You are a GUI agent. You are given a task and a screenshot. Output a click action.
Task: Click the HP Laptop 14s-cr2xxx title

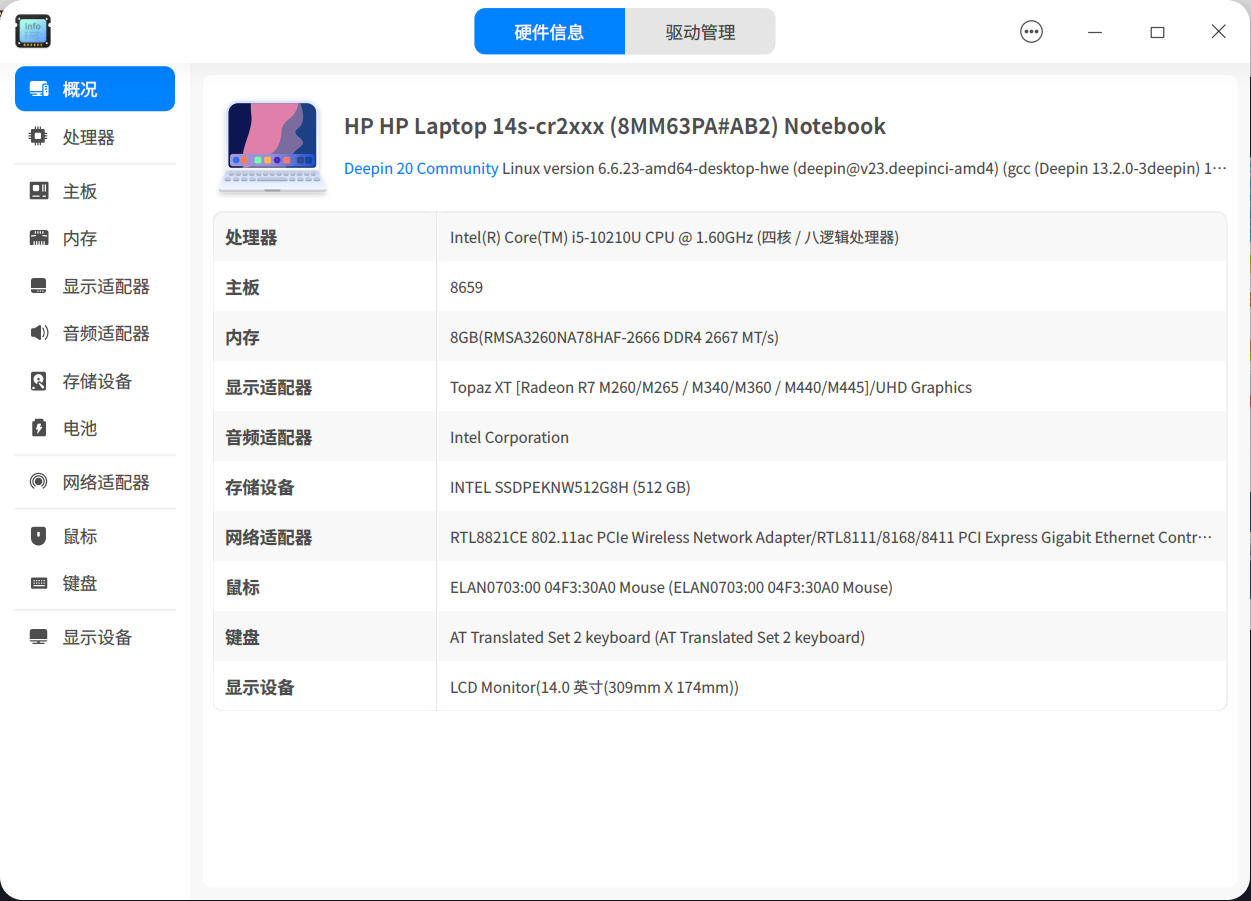point(615,126)
